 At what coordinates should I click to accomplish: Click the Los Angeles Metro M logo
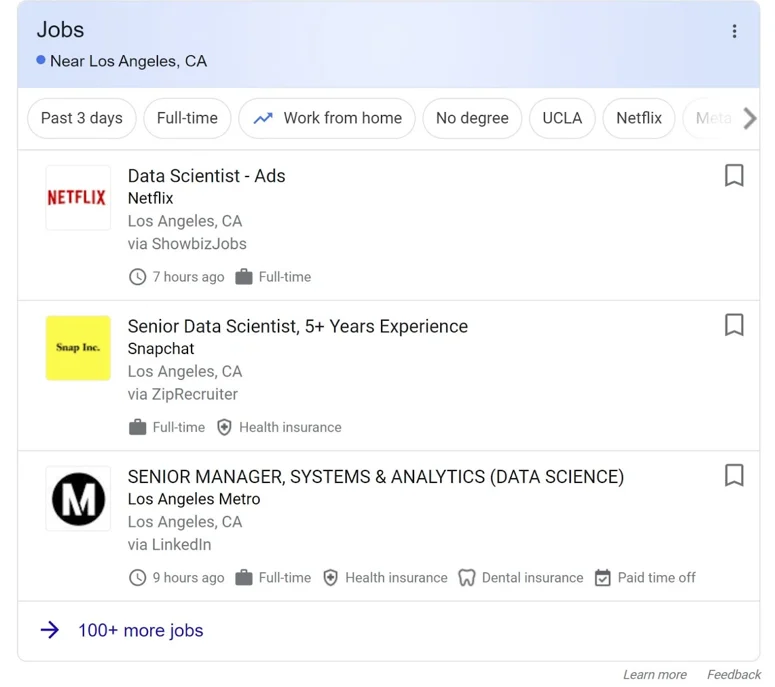coord(78,498)
